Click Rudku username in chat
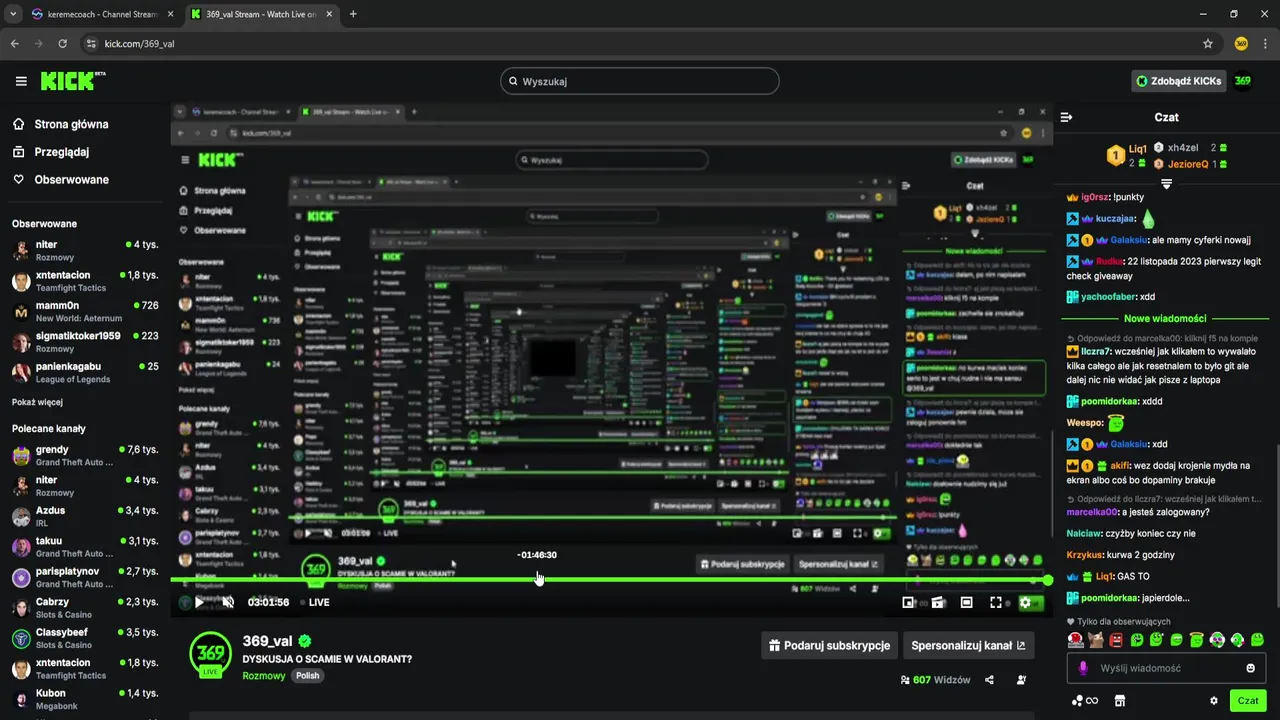Viewport: 1280px width, 720px height. 1109,262
